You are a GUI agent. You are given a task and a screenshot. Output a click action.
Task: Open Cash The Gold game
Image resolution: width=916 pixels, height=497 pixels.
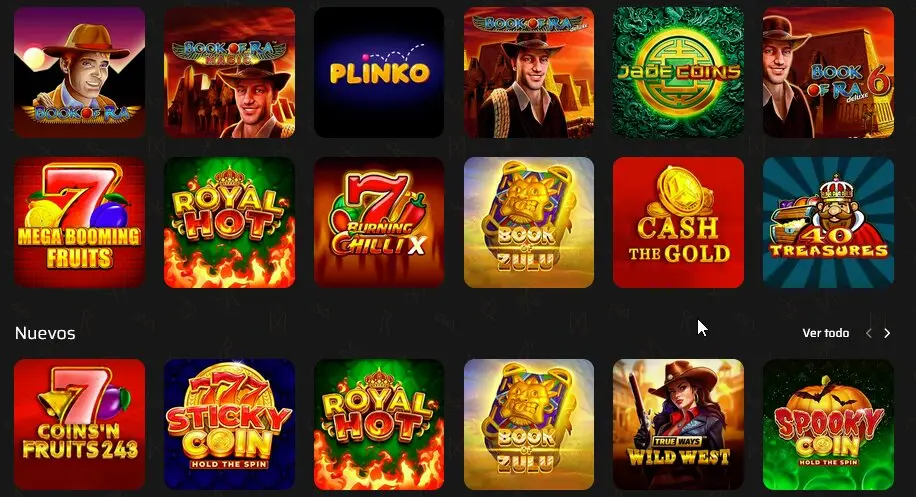(x=678, y=223)
